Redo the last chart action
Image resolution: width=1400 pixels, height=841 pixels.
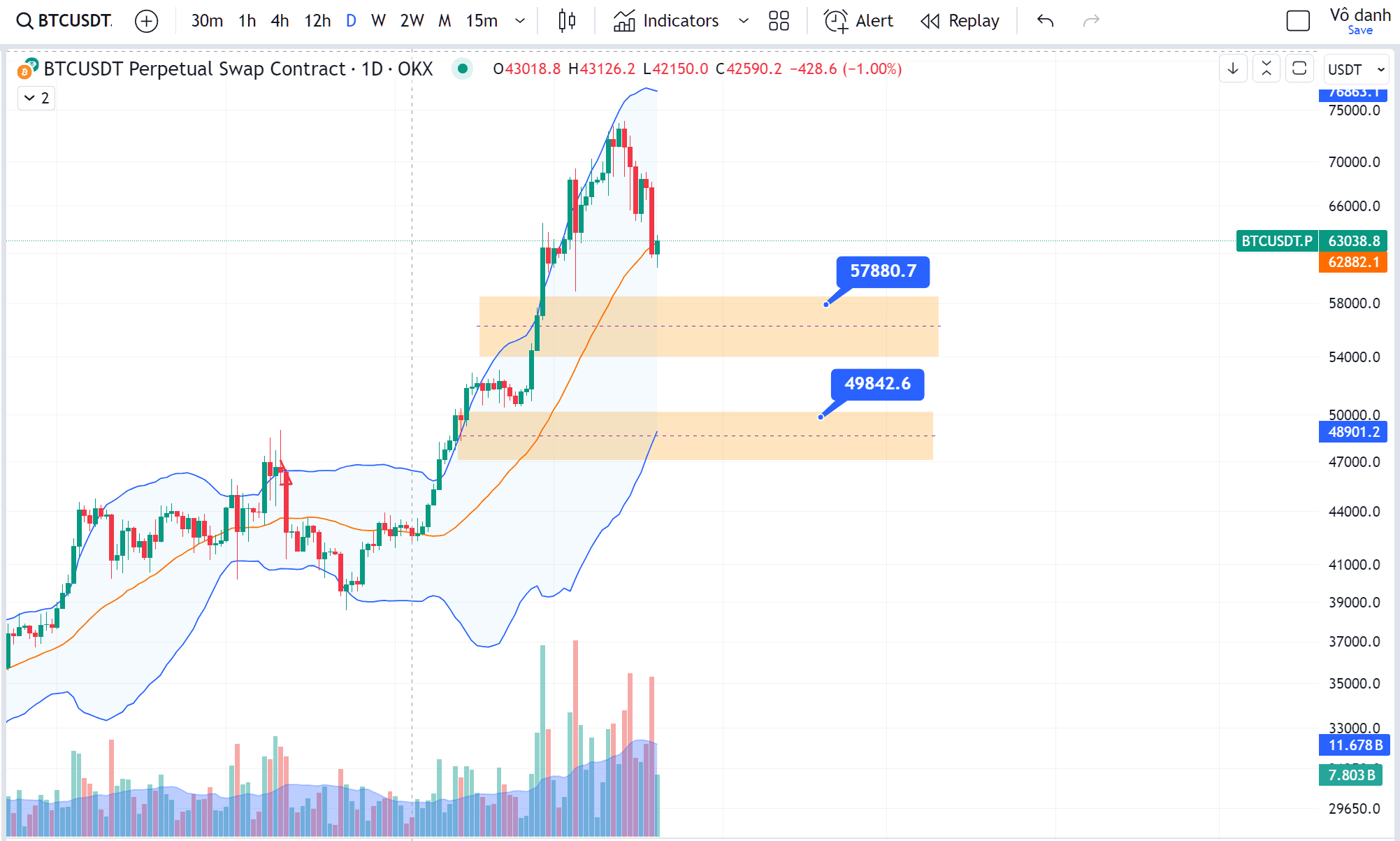[1091, 21]
